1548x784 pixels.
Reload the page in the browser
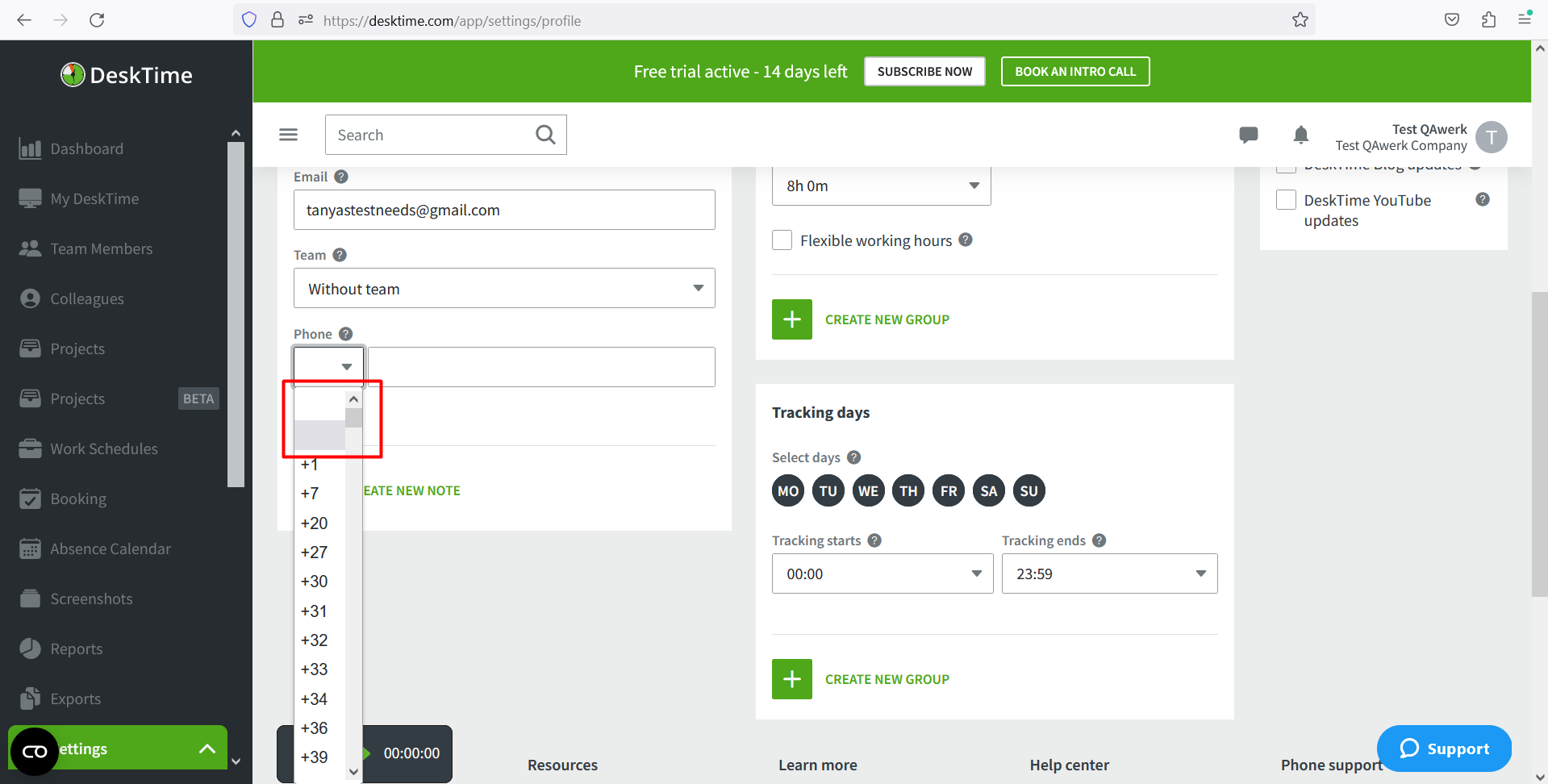pos(97,20)
